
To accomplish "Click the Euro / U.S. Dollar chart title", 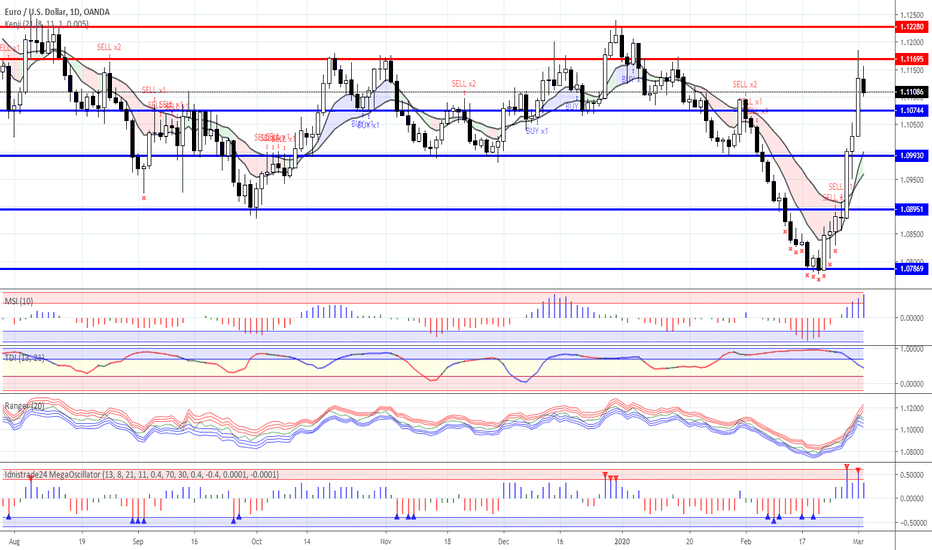I will [x=57, y=12].
